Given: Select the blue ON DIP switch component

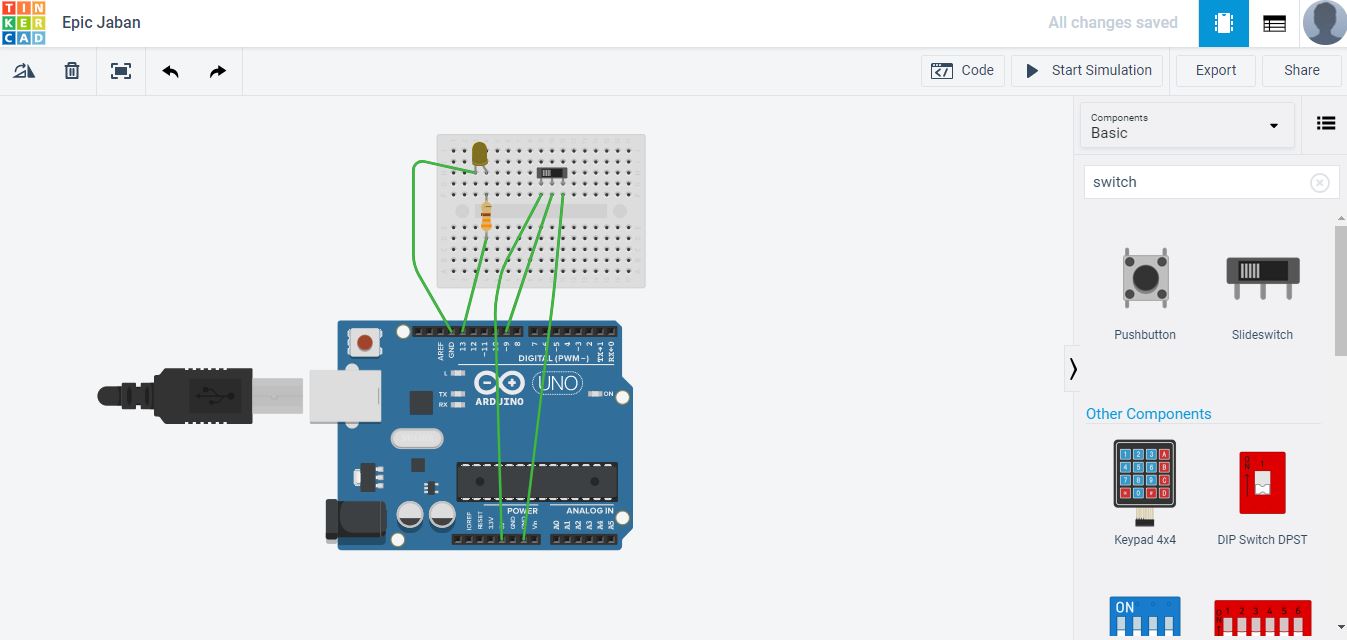Looking at the screenshot, I should click(x=1145, y=617).
